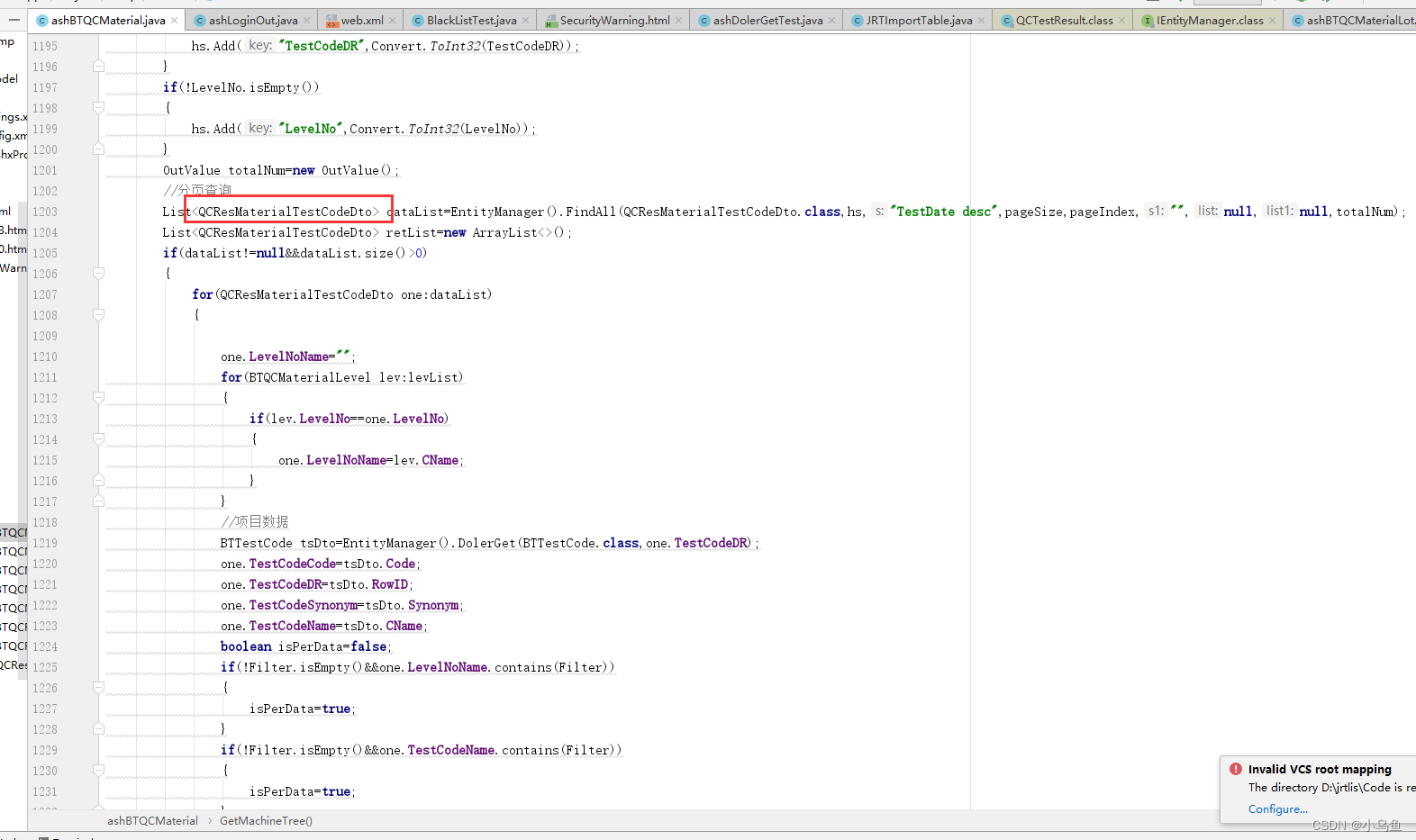Open the IEntityManager.class tab
Screen dimensions: 1416x840
(1210, 20)
